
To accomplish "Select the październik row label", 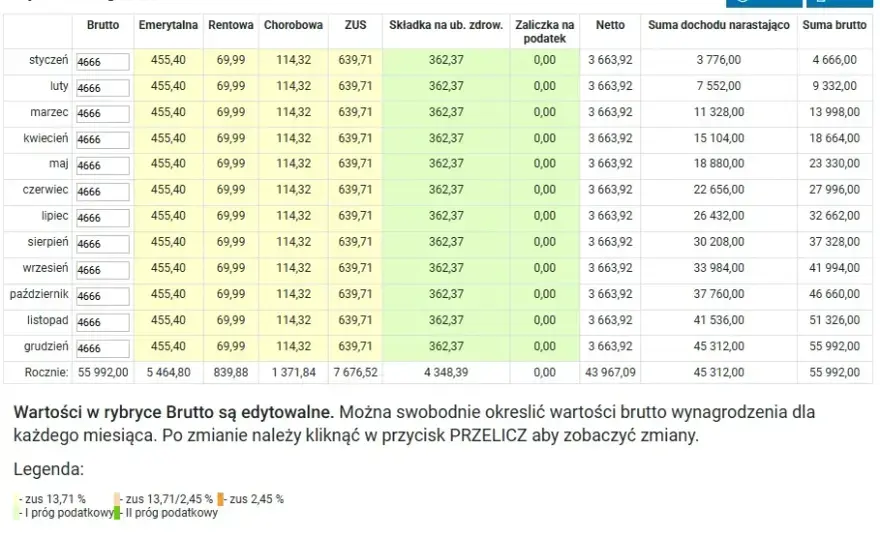I will (39, 294).
